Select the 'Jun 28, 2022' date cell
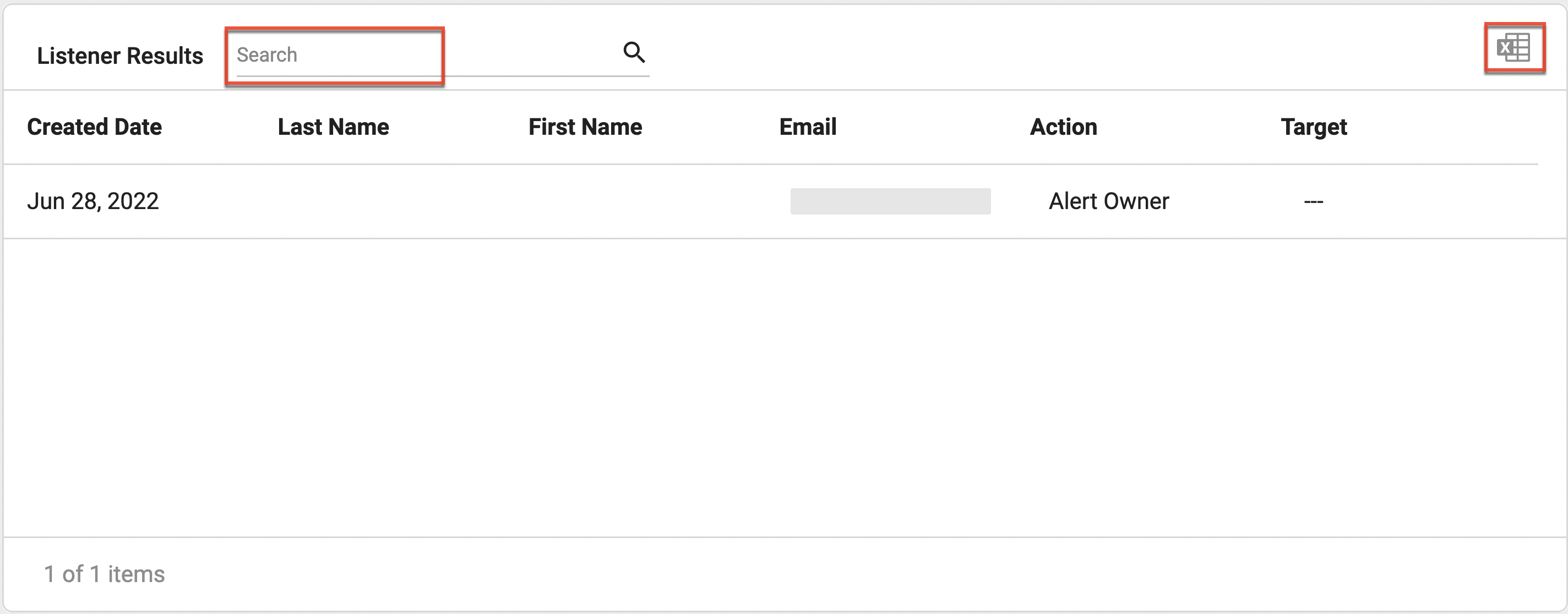The height and width of the screenshot is (614, 1568). click(x=92, y=201)
